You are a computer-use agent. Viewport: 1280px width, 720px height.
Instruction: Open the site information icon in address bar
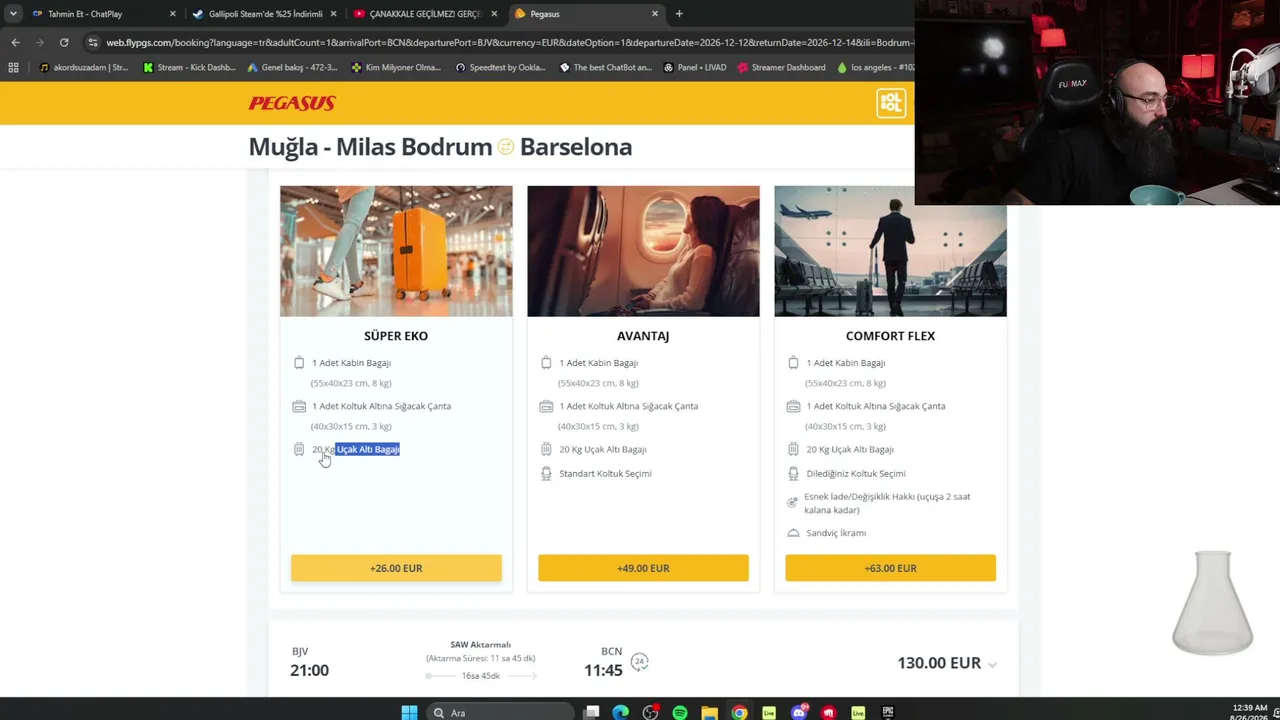tap(93, 42)
